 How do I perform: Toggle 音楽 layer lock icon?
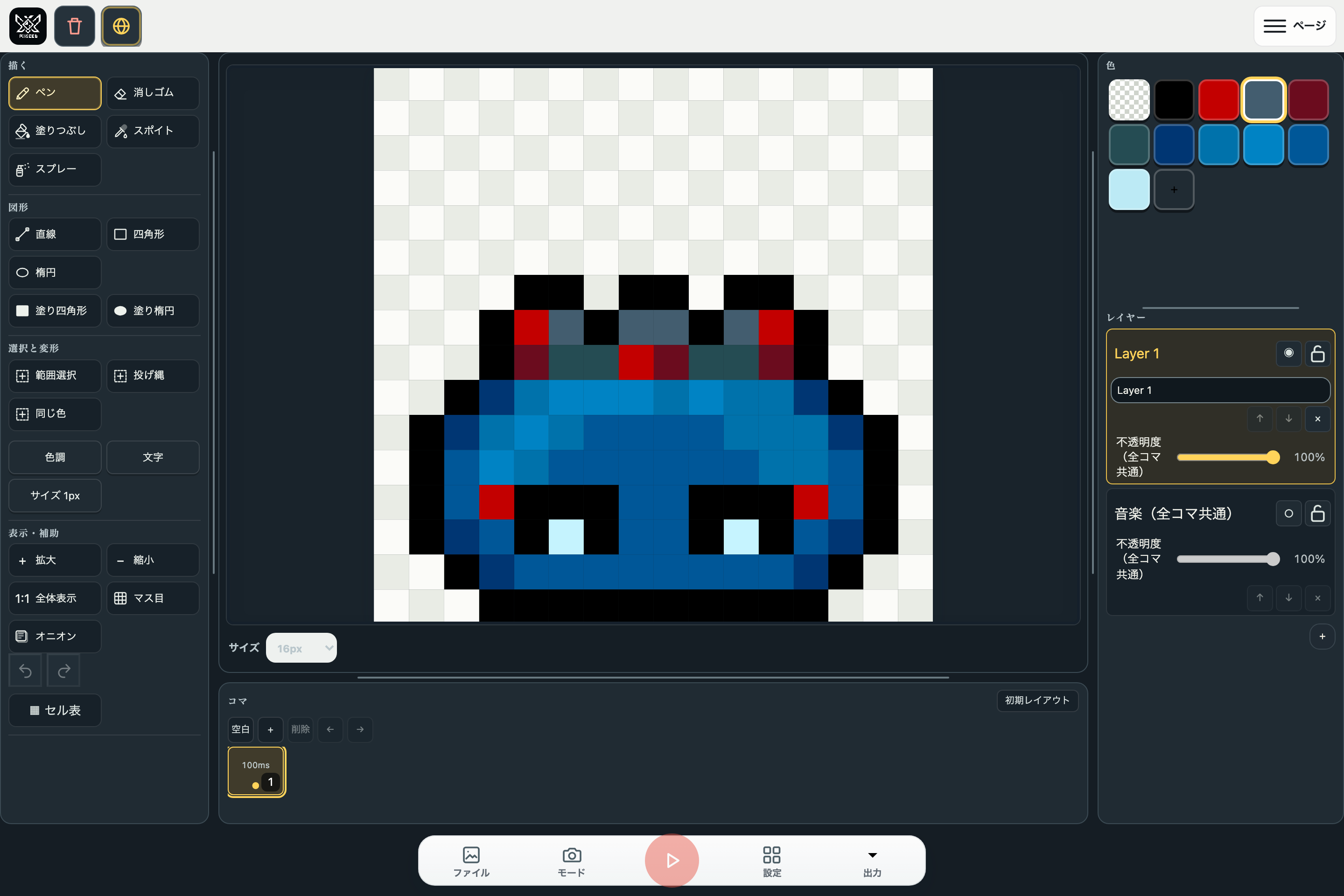[x=1318, y=513]
